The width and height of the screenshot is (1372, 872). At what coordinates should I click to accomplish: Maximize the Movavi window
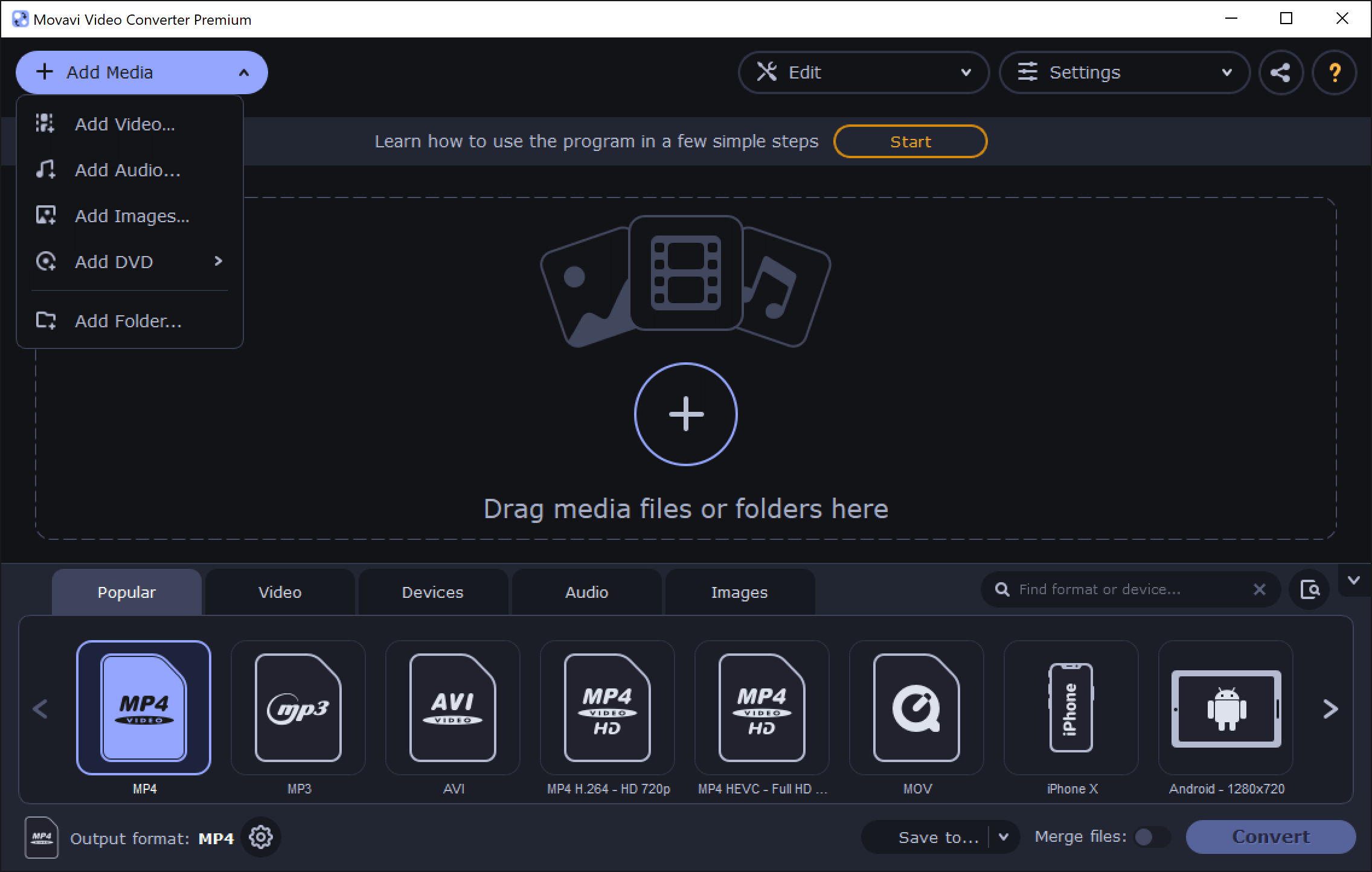(1286, 19)
